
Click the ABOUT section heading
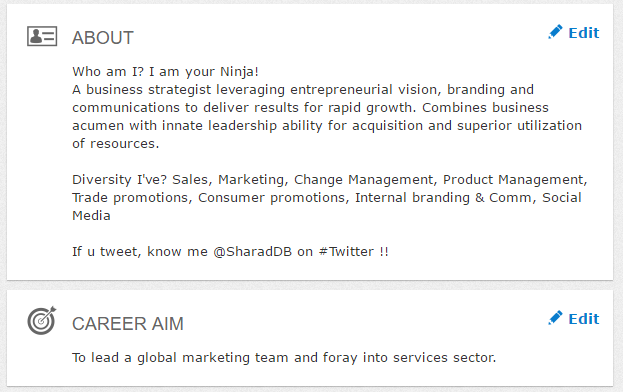(x=103, y=38)
